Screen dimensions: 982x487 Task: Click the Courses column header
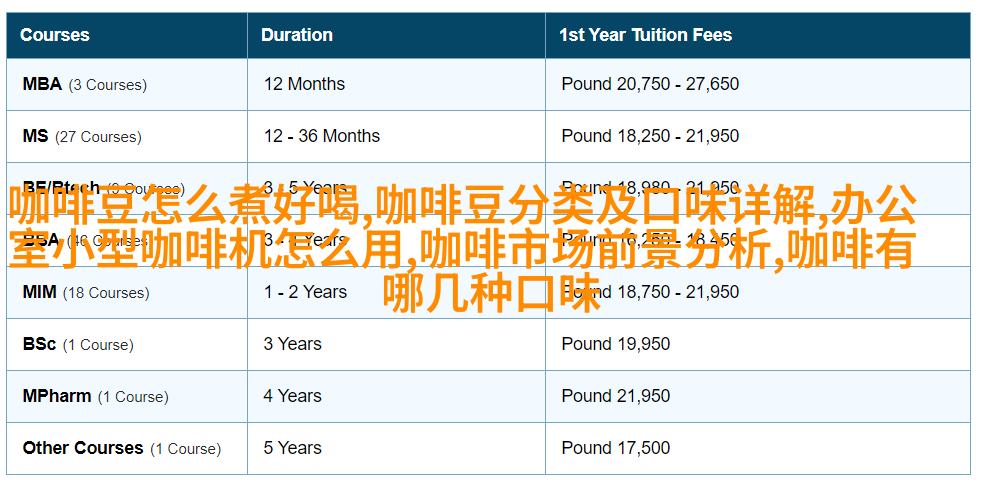tap(54, 35)
